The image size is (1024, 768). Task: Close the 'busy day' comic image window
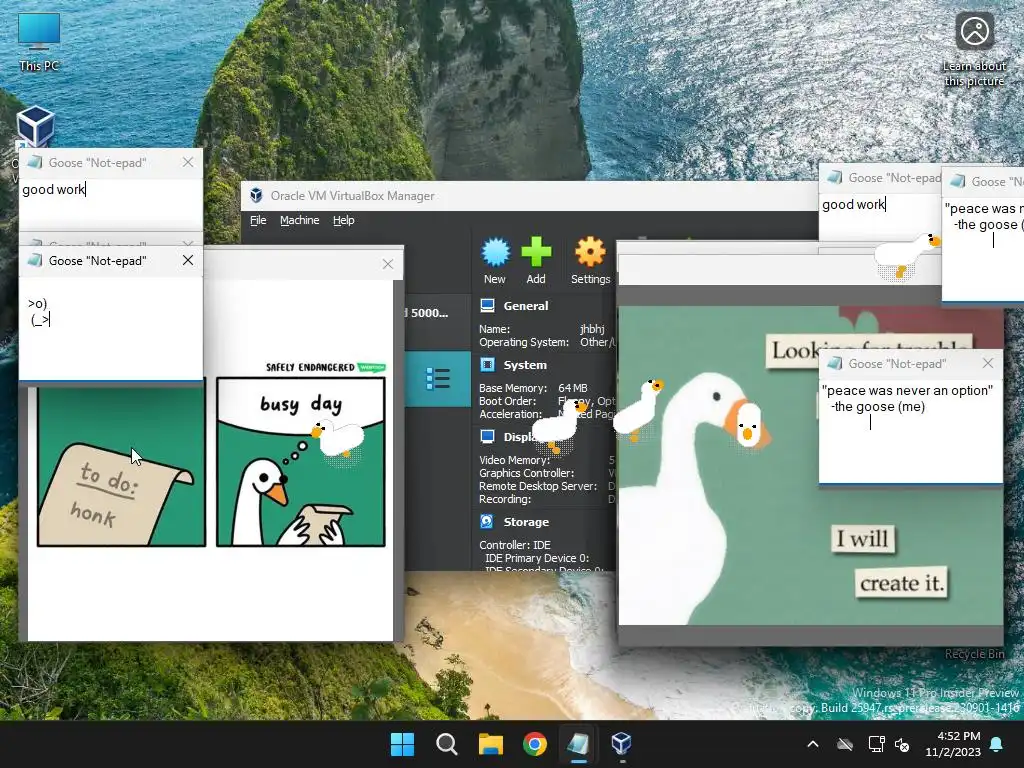pyautogui.click(x=388, y=264)
